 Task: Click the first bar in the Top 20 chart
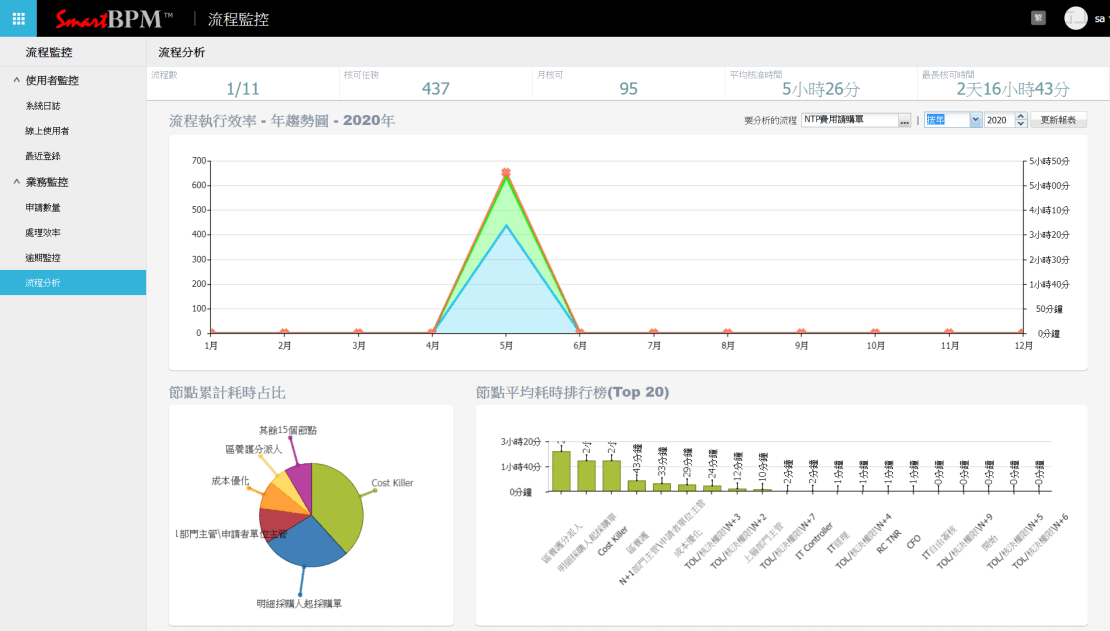561,471
